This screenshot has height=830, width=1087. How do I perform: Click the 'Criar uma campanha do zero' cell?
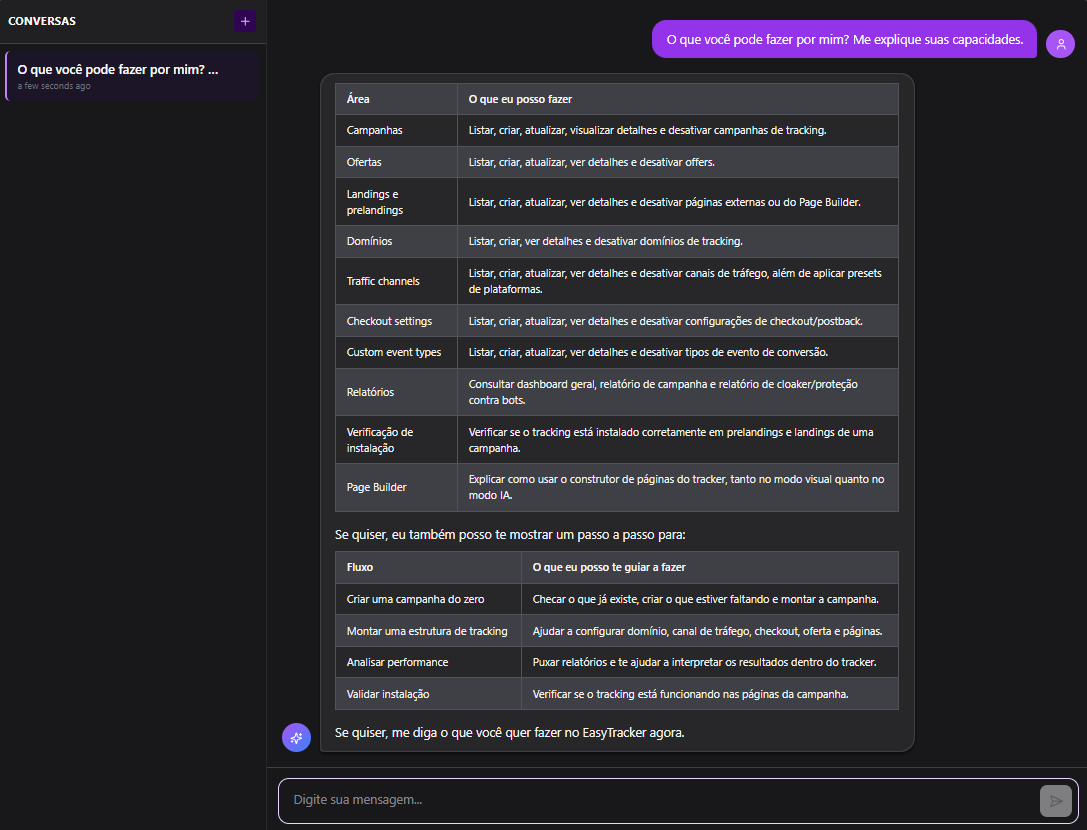[428, 599]
